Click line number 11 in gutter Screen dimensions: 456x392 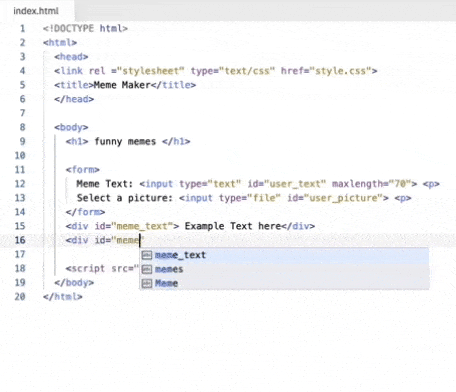(20, 170)
